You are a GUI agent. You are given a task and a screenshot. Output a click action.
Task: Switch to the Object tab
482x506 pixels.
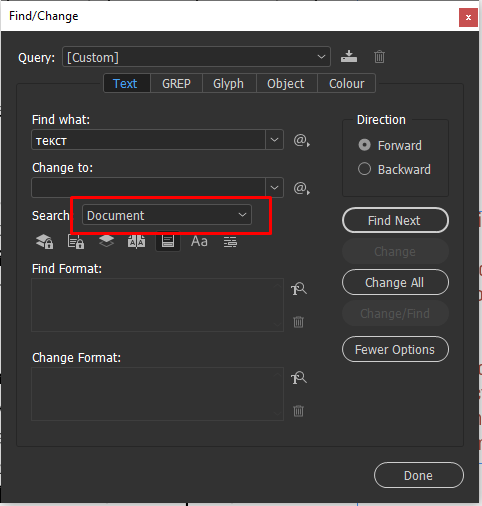point(286,83)
